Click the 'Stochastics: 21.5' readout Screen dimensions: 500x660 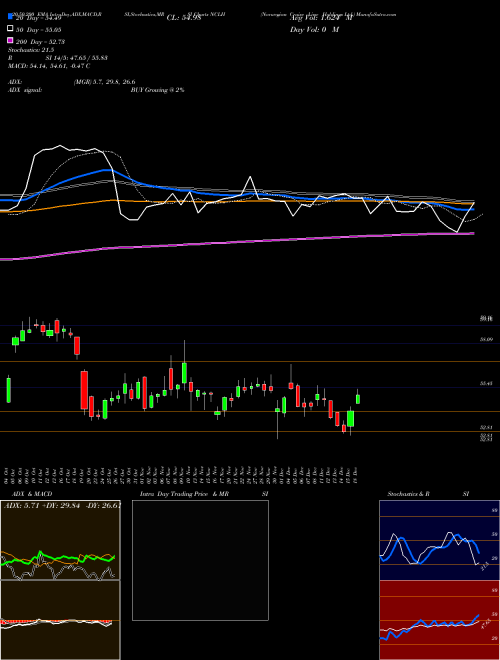[31, 50]
